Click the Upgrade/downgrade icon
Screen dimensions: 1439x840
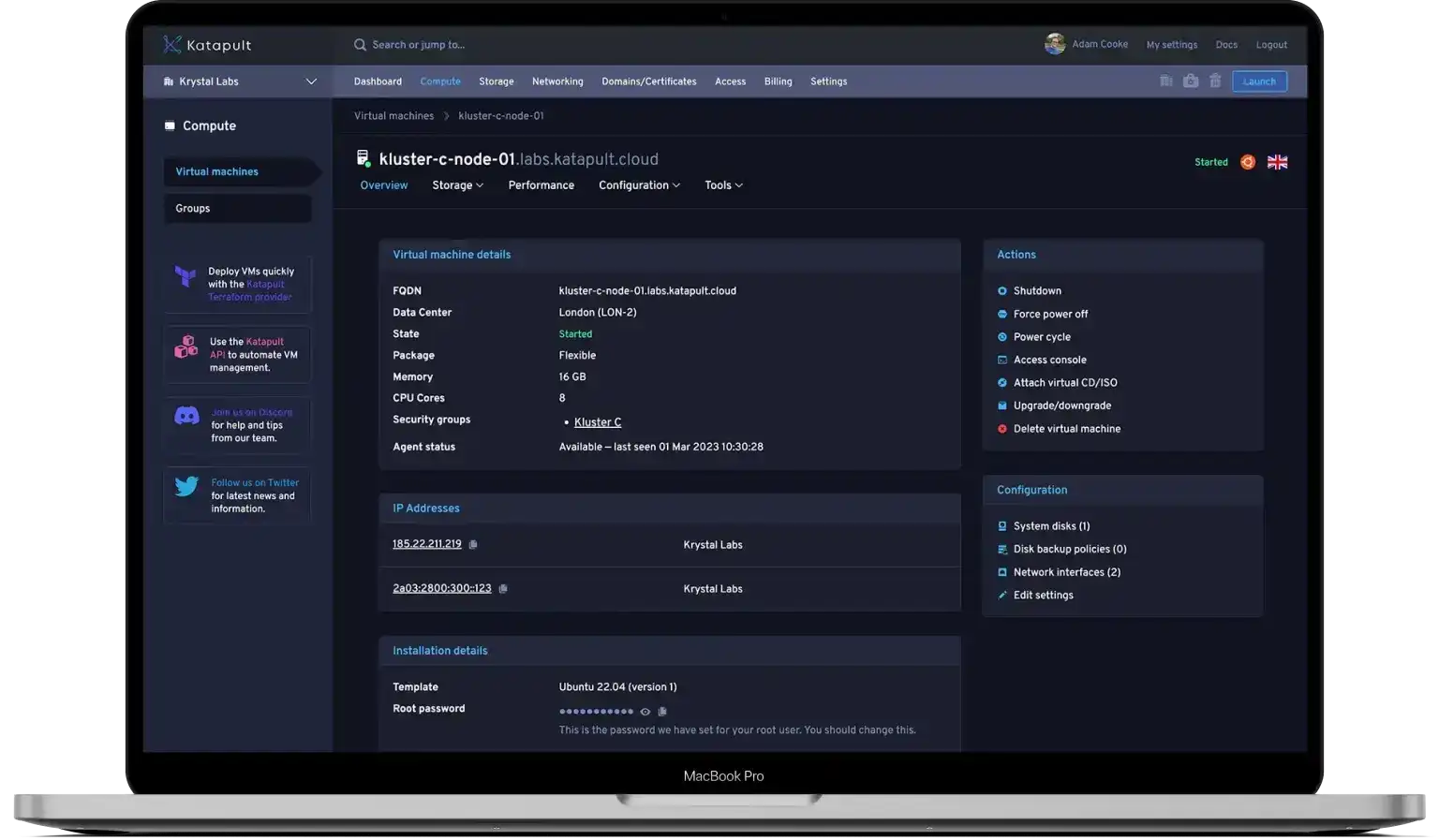point(1002,405)
